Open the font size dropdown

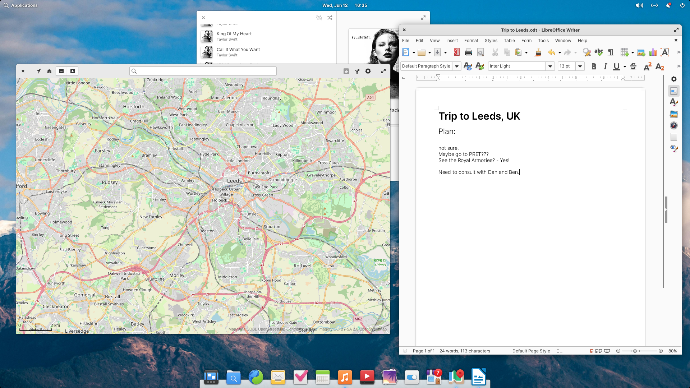click(x=580, y=66)
